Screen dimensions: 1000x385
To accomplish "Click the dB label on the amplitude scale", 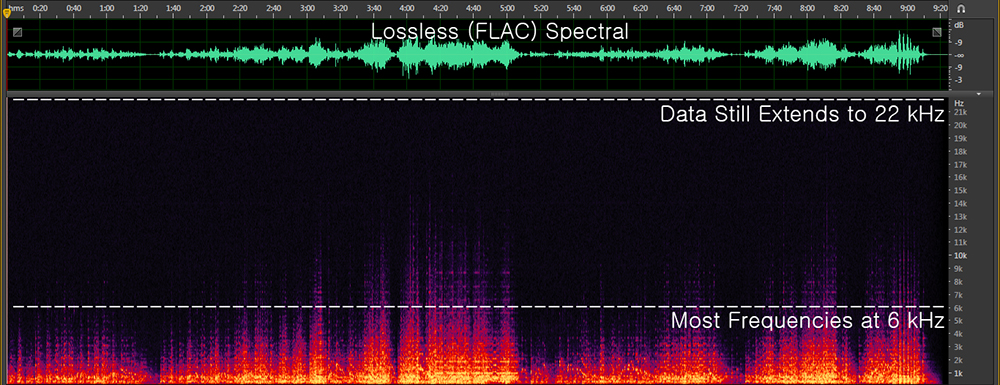I will [959, 26].
